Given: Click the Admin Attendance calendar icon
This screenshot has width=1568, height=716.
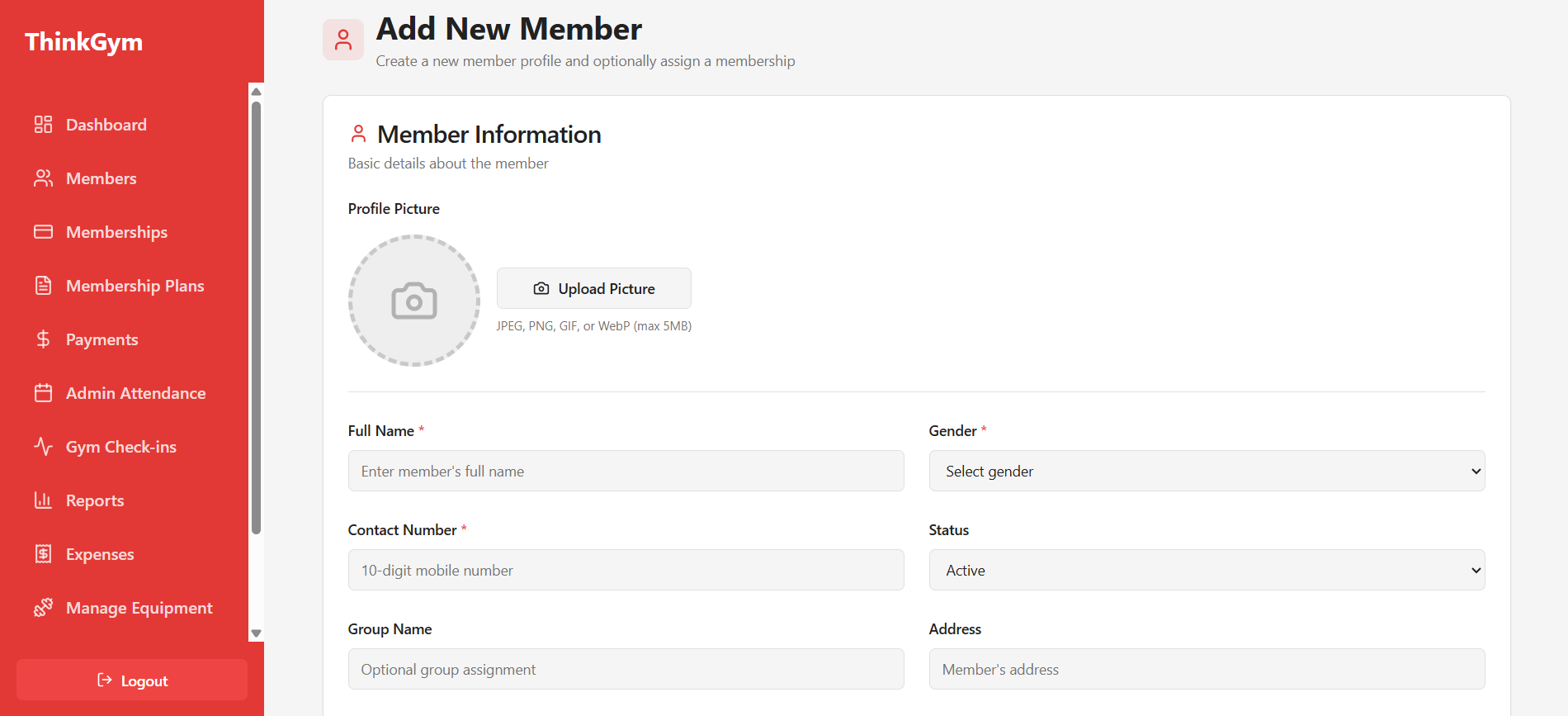Looking at the screenshot, I should (43, 393).
